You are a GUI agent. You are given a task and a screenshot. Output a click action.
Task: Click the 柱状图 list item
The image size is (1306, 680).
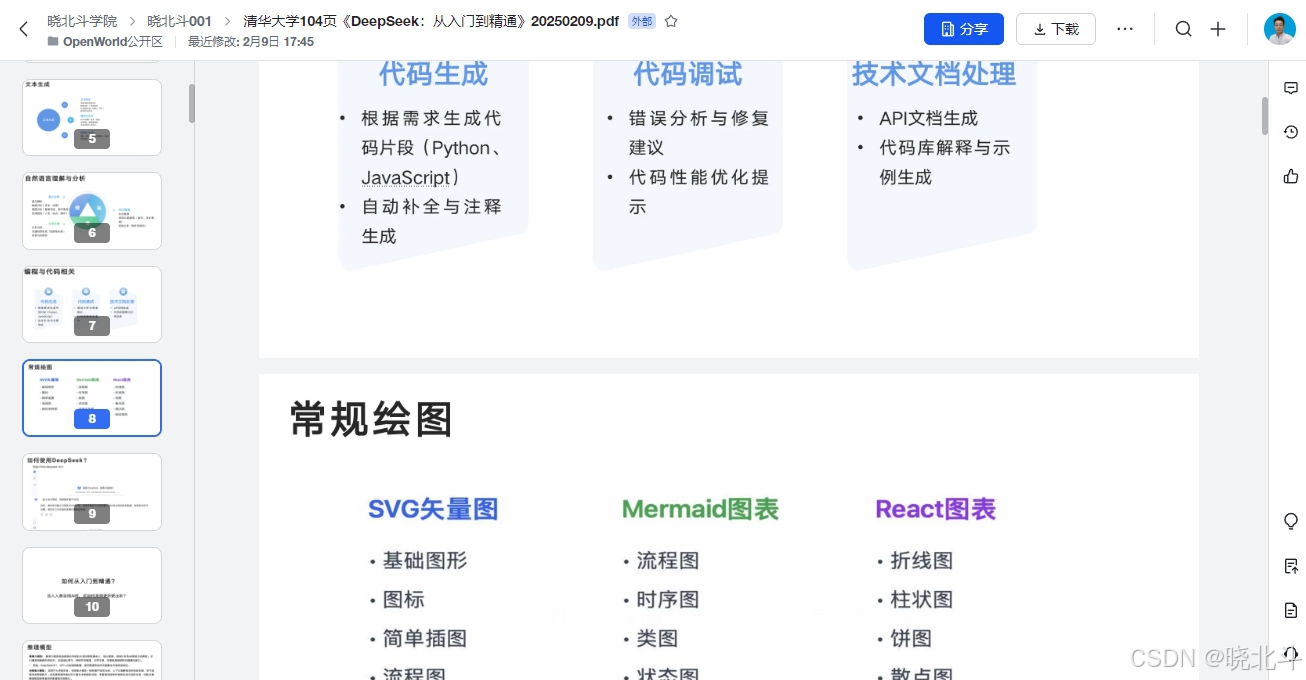(x=922, y=599)
